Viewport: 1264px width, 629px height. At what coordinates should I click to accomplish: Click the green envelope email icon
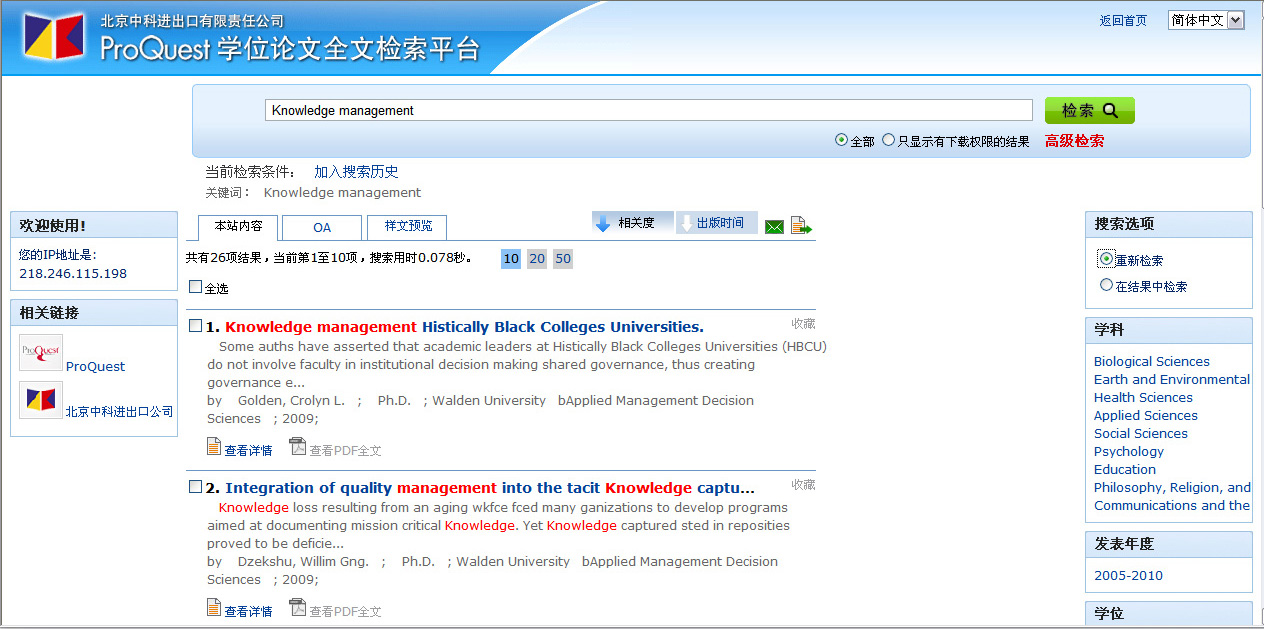(x=774, y=227)
